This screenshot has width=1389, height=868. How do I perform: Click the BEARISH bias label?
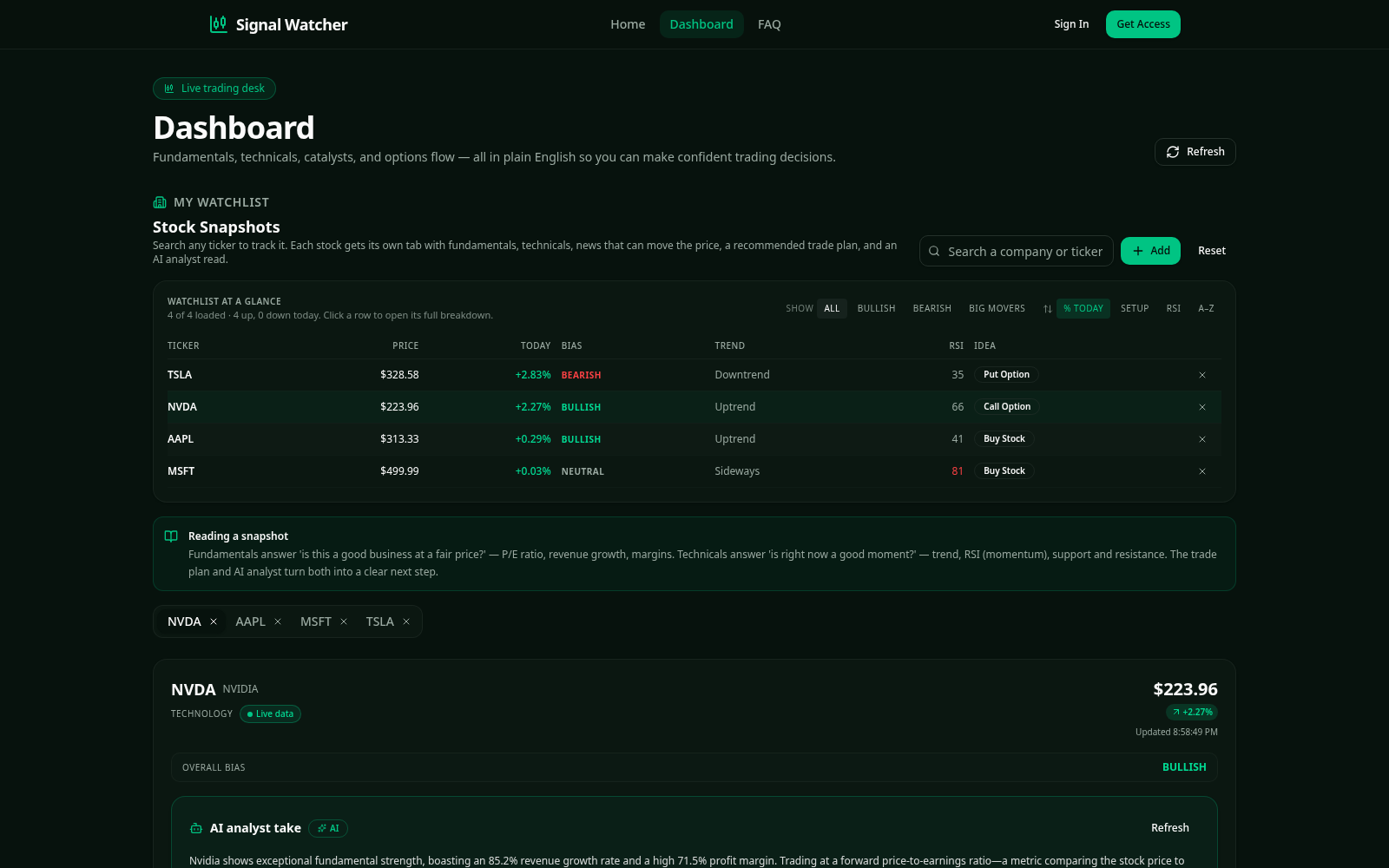[x=582, y=375]
